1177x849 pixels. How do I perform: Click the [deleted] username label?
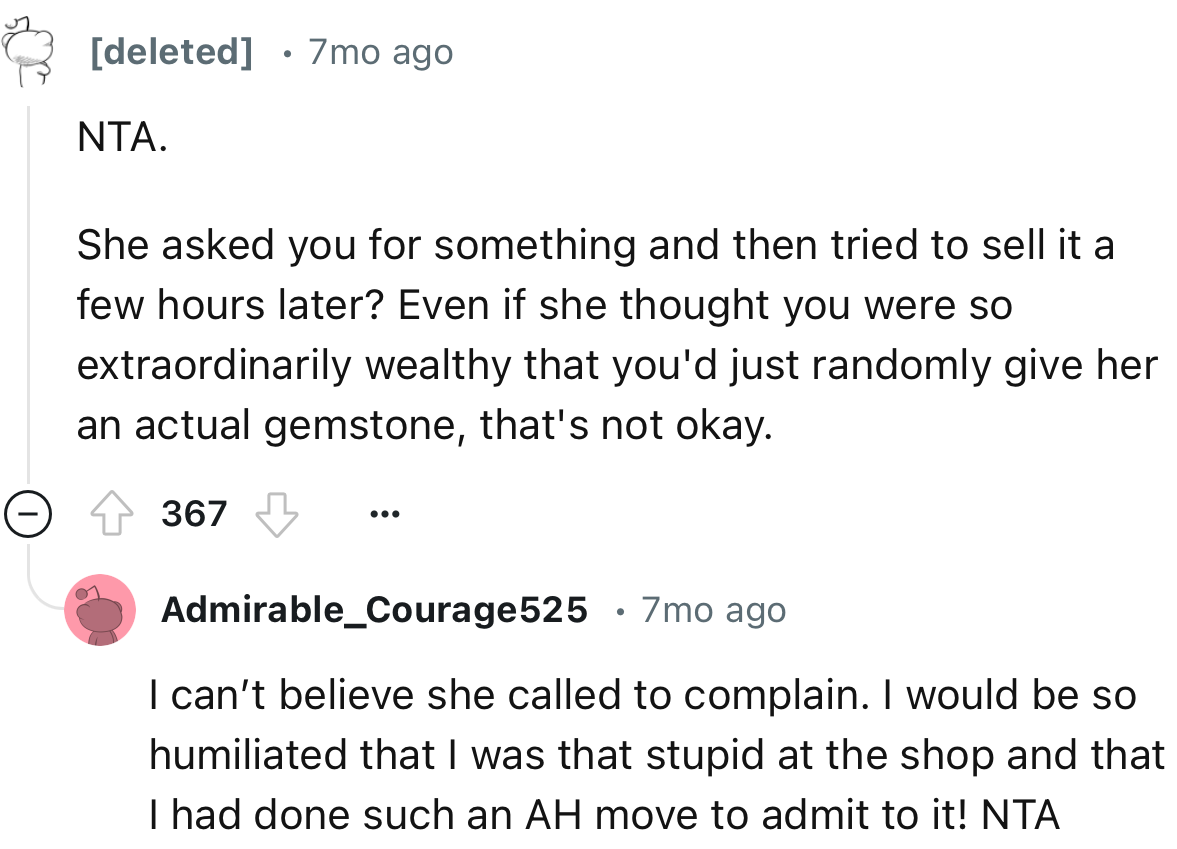172,52
